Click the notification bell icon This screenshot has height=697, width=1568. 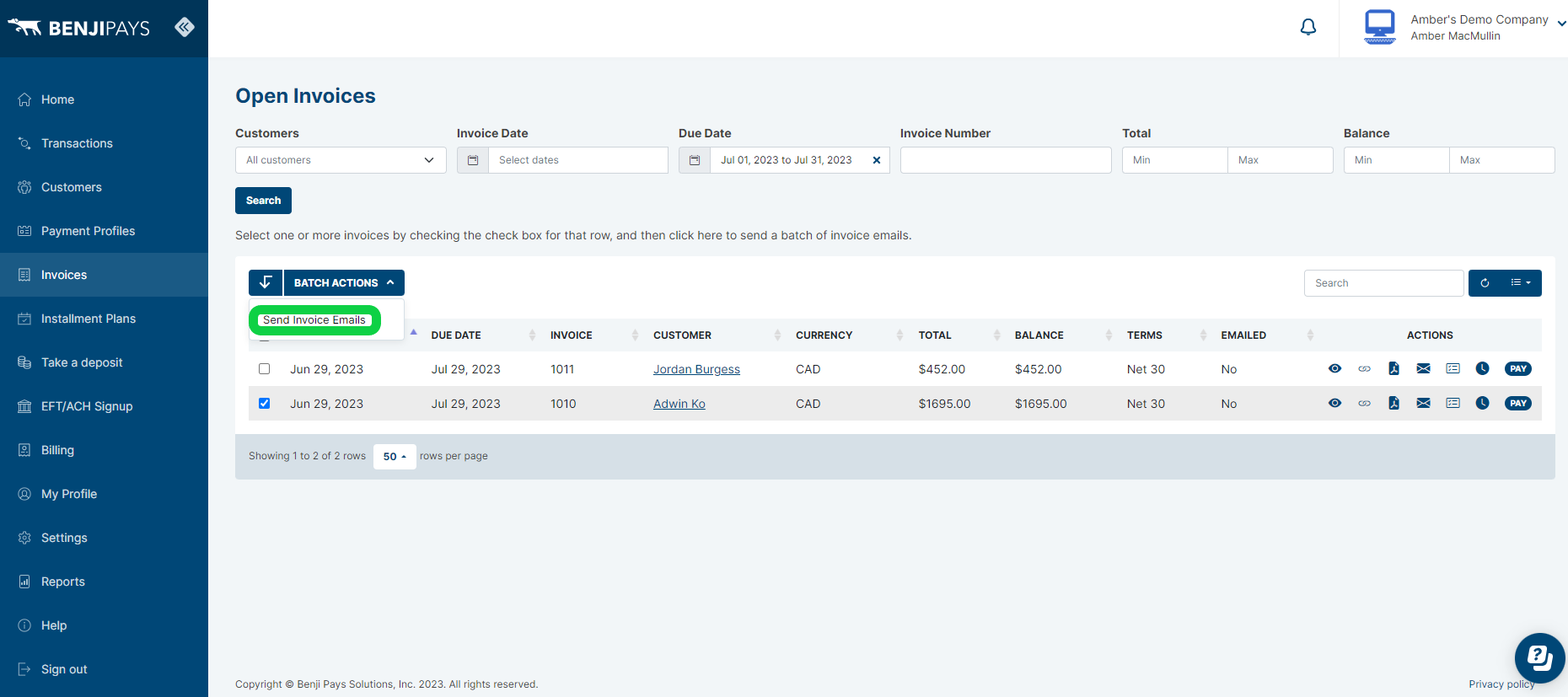[1308, 27]
